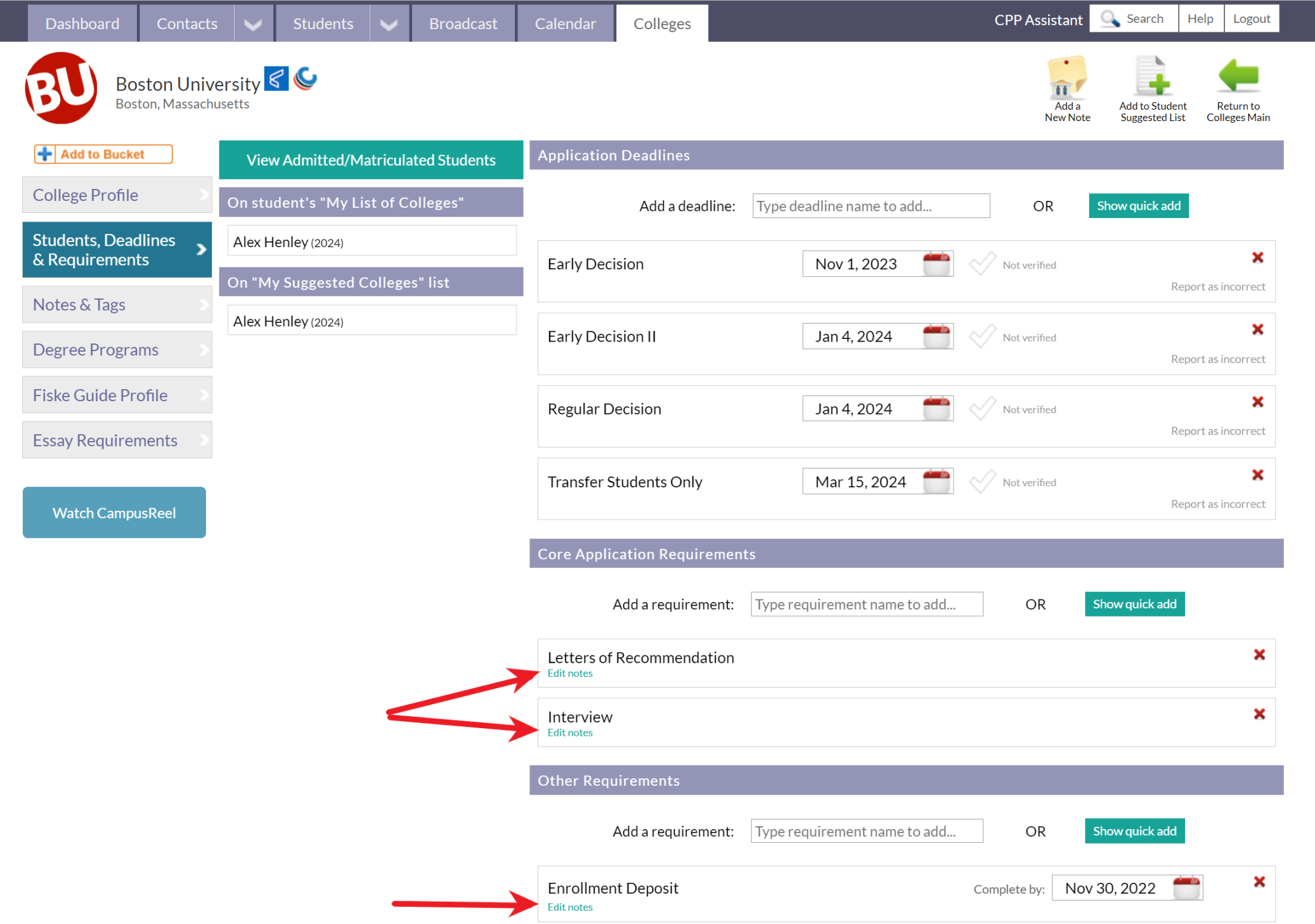Select the Colleges tab
Screen dimensions: 1315x924
coord(663,24)
